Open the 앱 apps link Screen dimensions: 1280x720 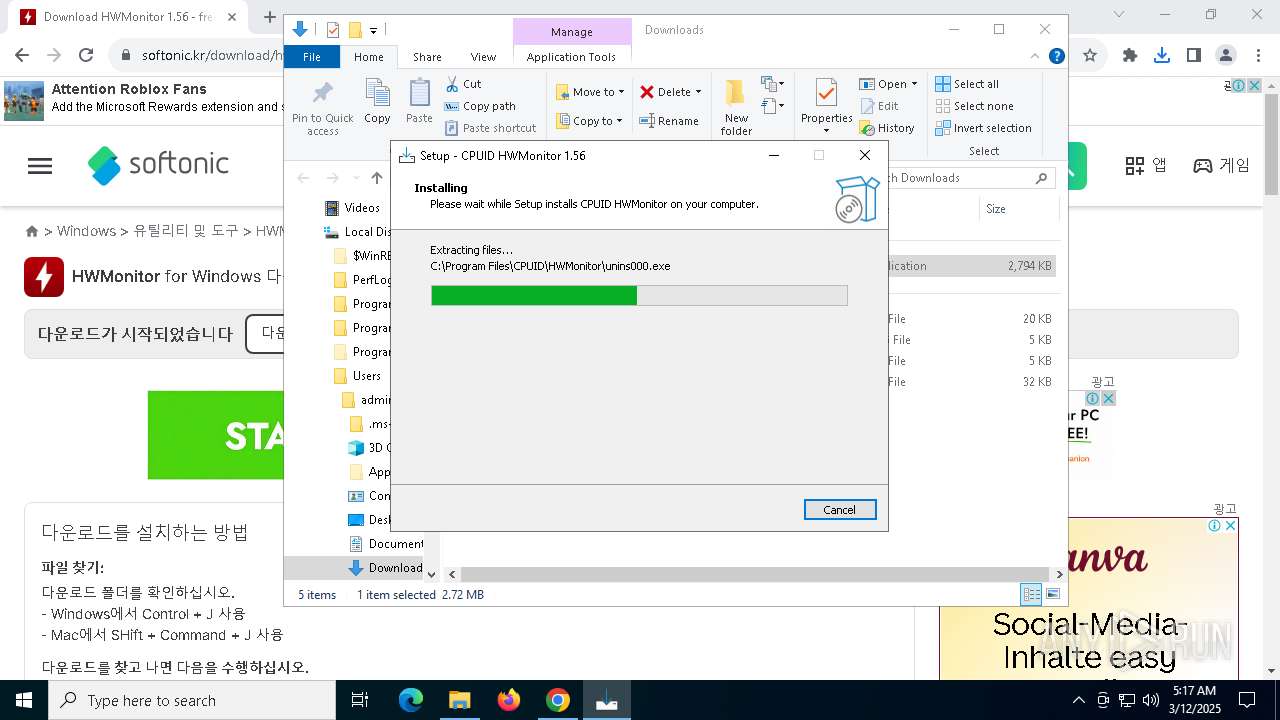(1146, 165)
